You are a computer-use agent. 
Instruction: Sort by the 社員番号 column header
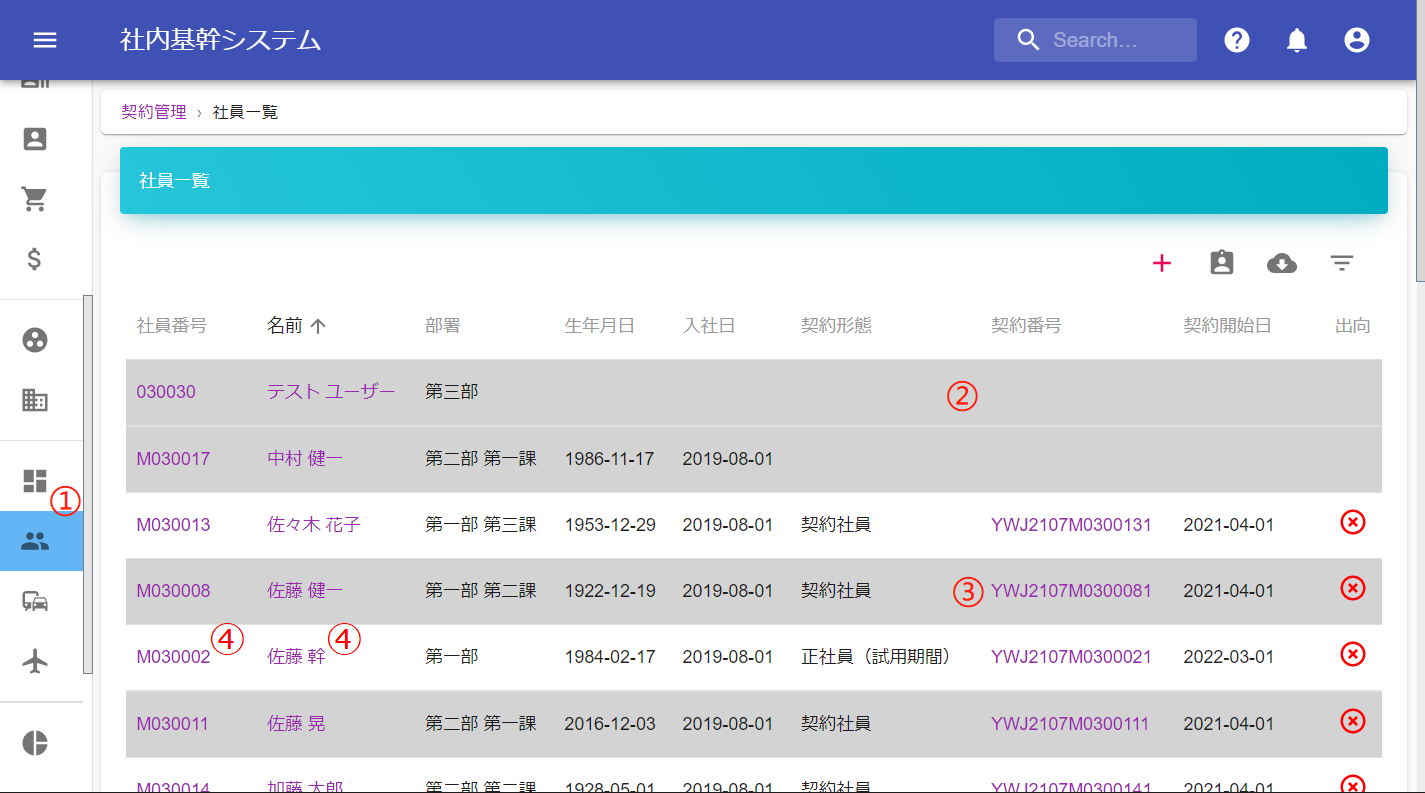pyautogui.click(x=171, y=325)
